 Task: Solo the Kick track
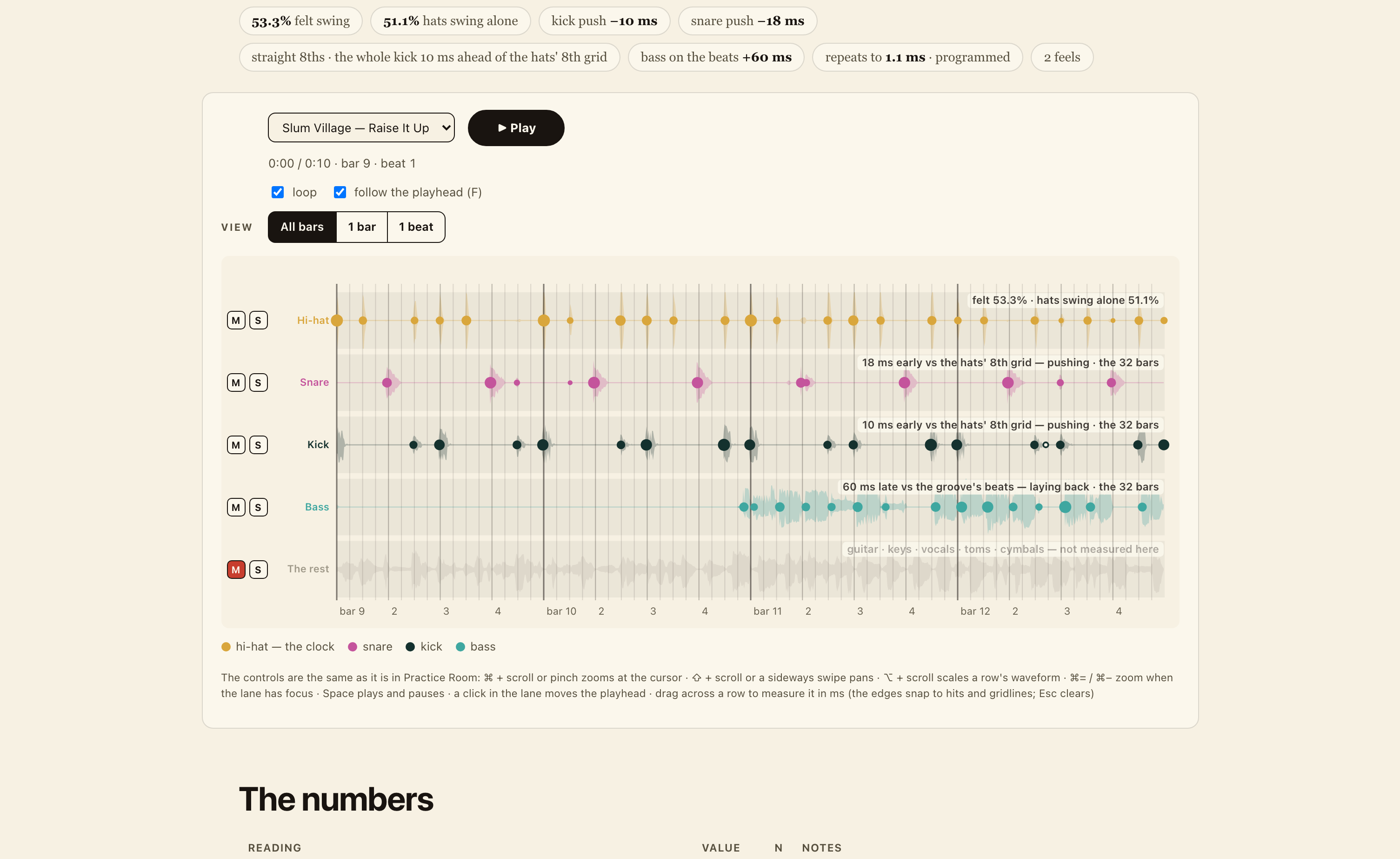pyautogui.click(x=258, y=445)
